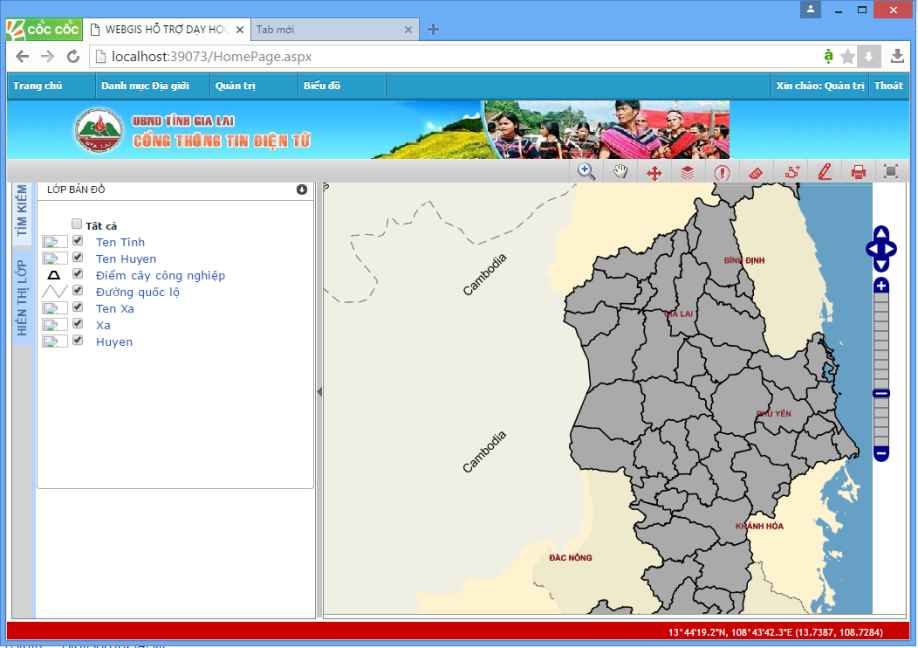This screenshot has width=918, height=648.
Task: Open the stacked layers tool
Action: 688,173
